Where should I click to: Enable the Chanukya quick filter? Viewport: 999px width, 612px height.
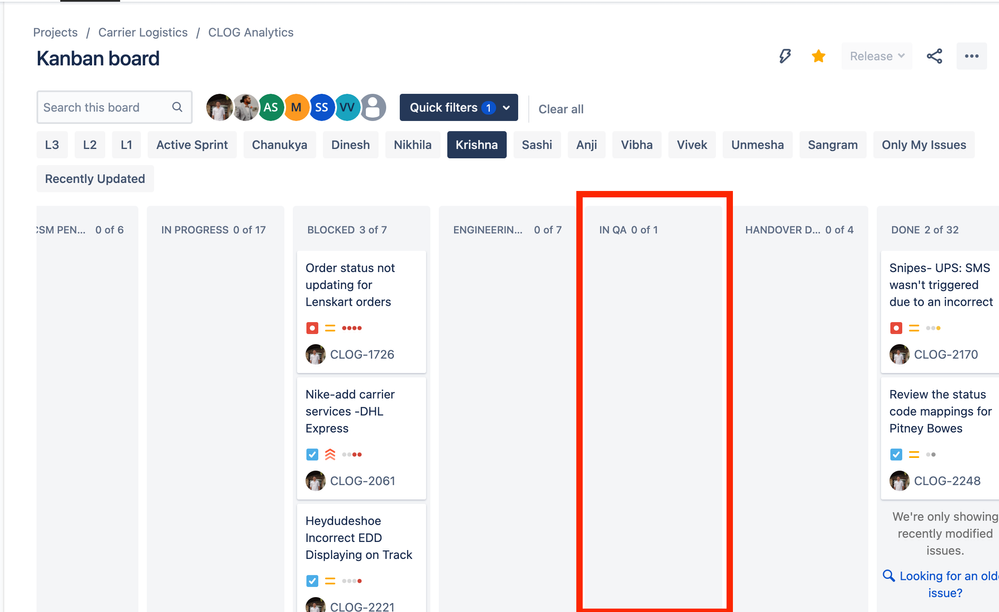pos(279,145)
